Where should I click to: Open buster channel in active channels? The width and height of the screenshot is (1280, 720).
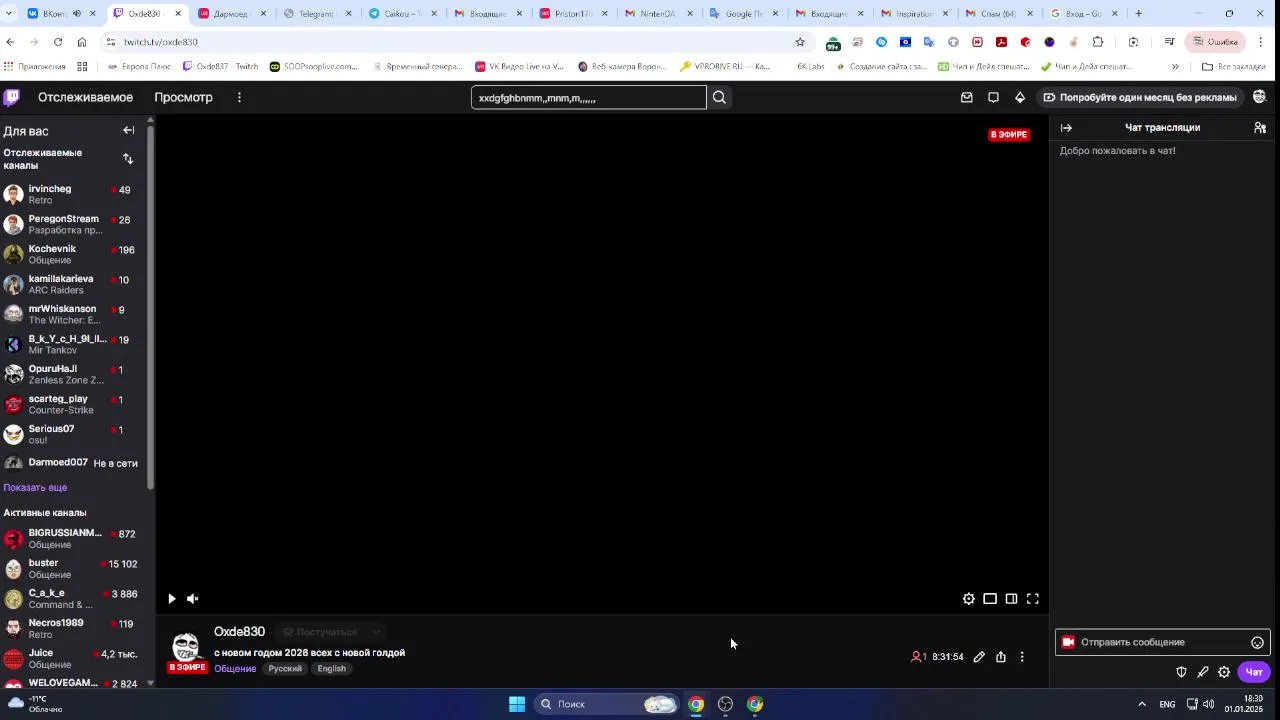74,568
